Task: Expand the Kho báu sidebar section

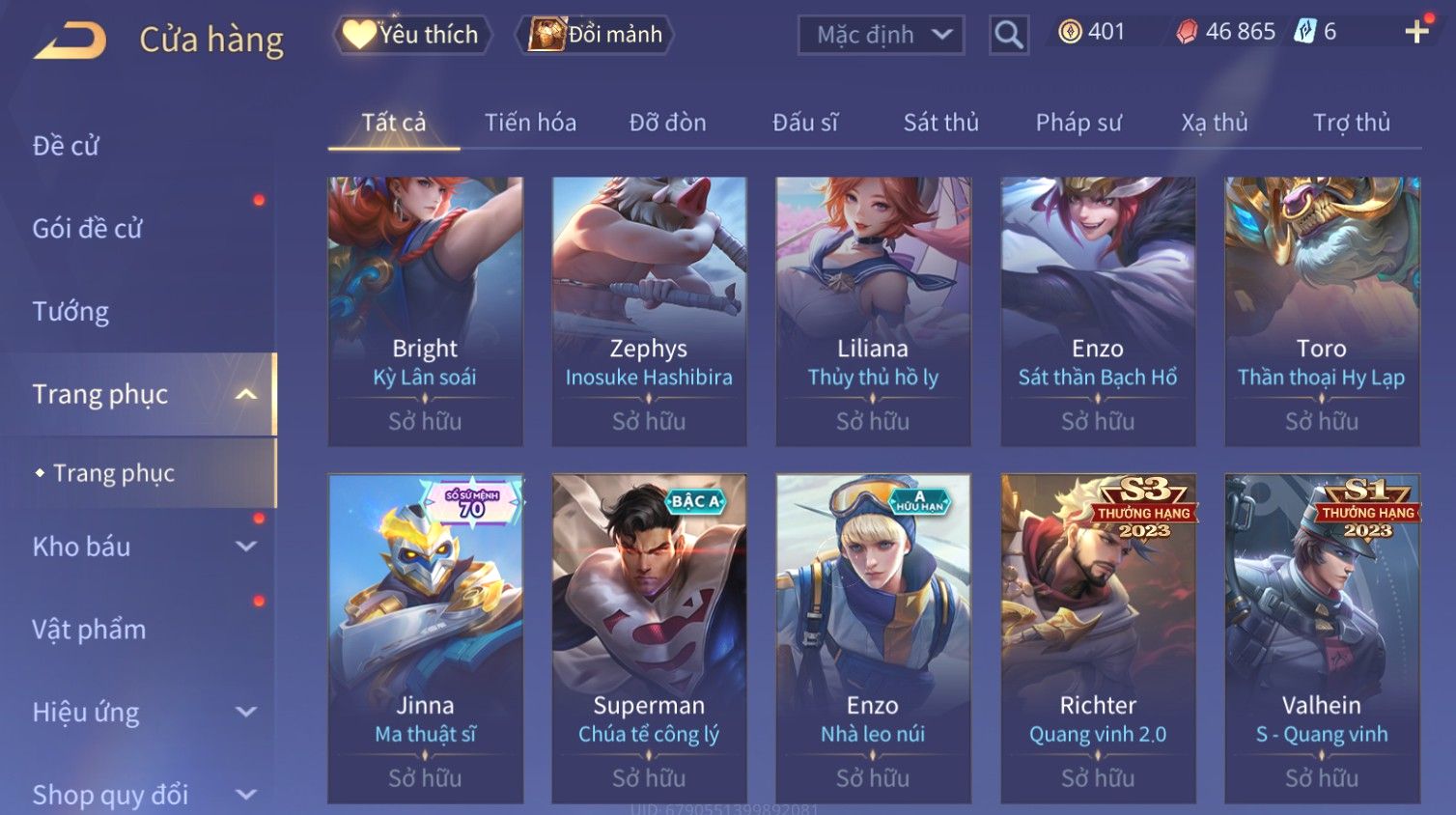Action: pyautogui.click(x=246, y=547)
